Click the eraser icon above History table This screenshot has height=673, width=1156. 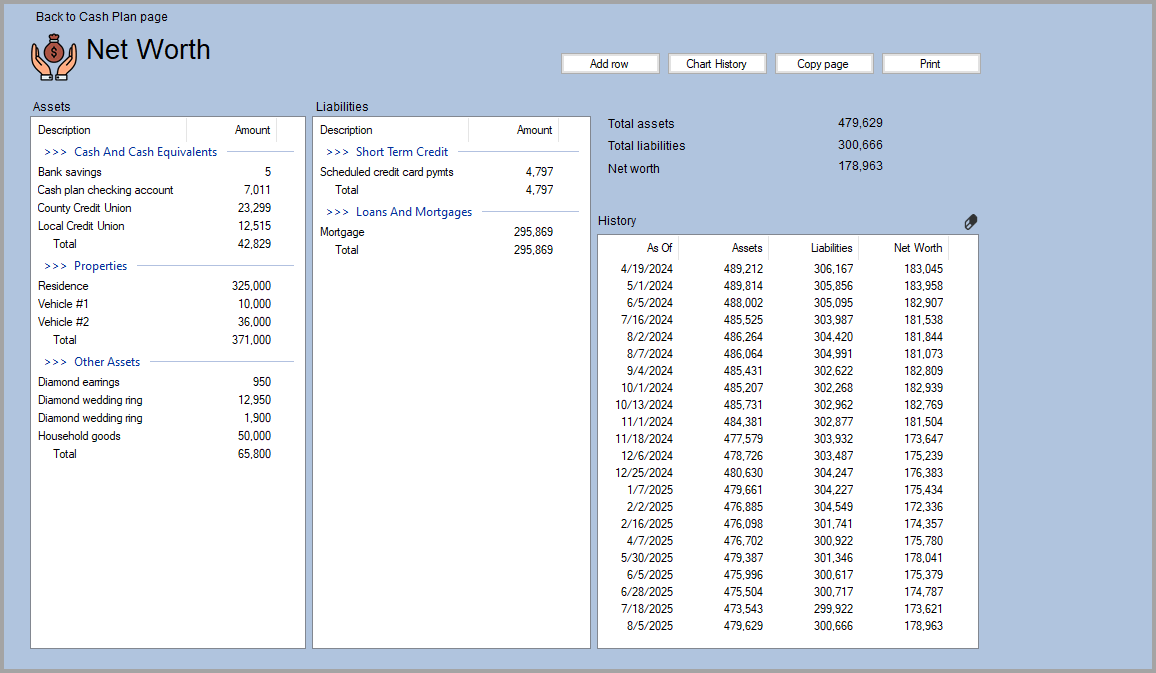point(970,221)
